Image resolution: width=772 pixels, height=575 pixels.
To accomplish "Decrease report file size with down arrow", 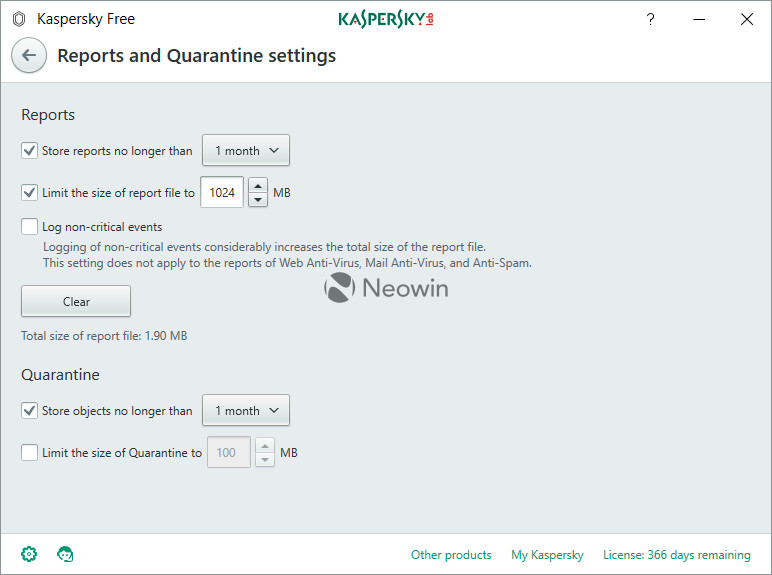I will pos(258,199).
